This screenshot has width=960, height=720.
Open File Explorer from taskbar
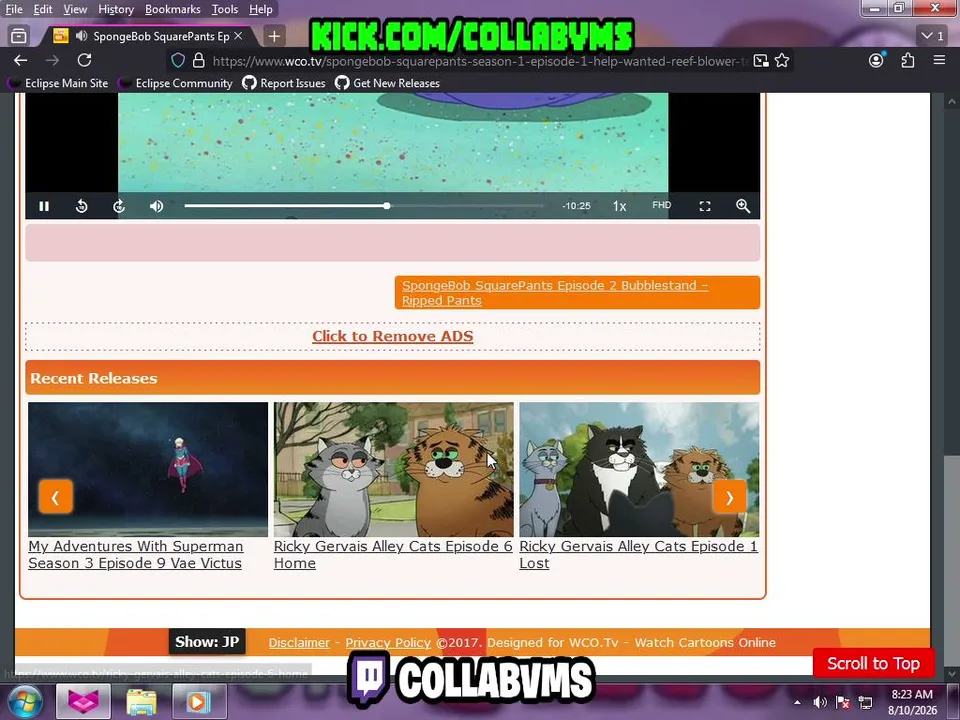click(x=141, y=701)
